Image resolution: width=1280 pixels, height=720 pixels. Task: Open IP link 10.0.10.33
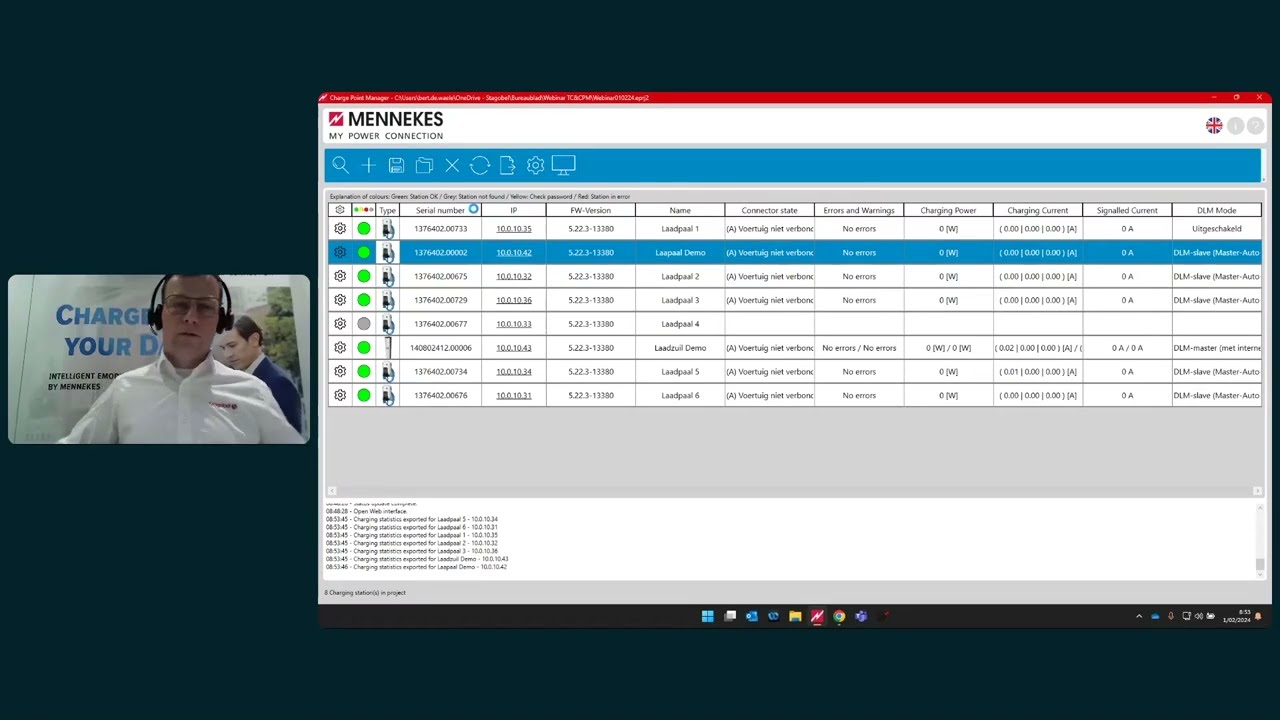[514, 324]
